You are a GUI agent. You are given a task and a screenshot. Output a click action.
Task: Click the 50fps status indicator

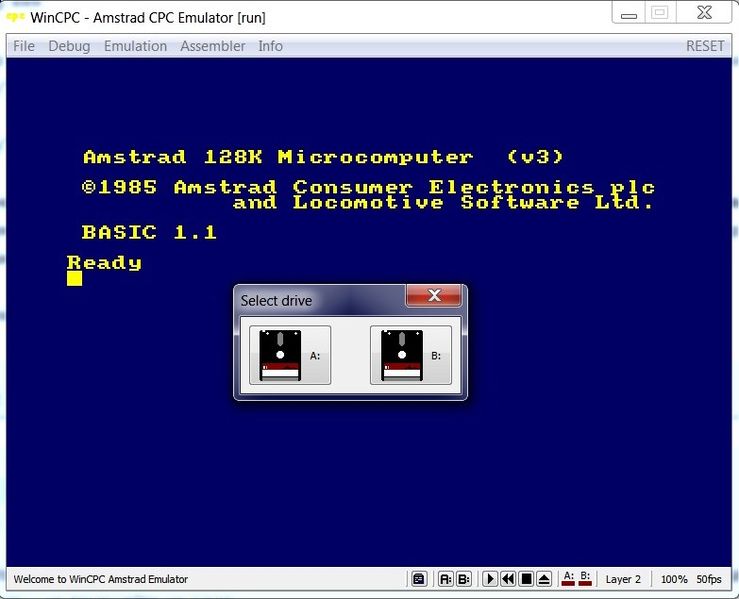click(709, 579)
